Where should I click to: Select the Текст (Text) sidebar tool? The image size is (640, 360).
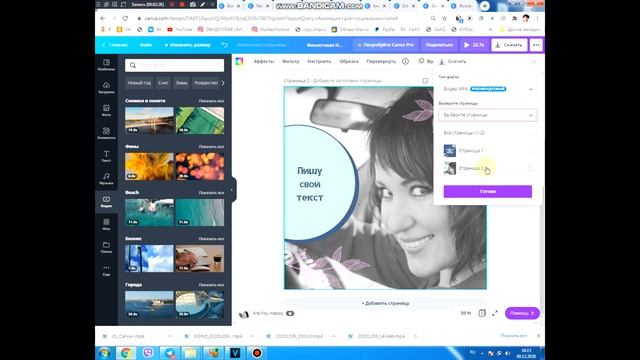(x=106, y=156)
